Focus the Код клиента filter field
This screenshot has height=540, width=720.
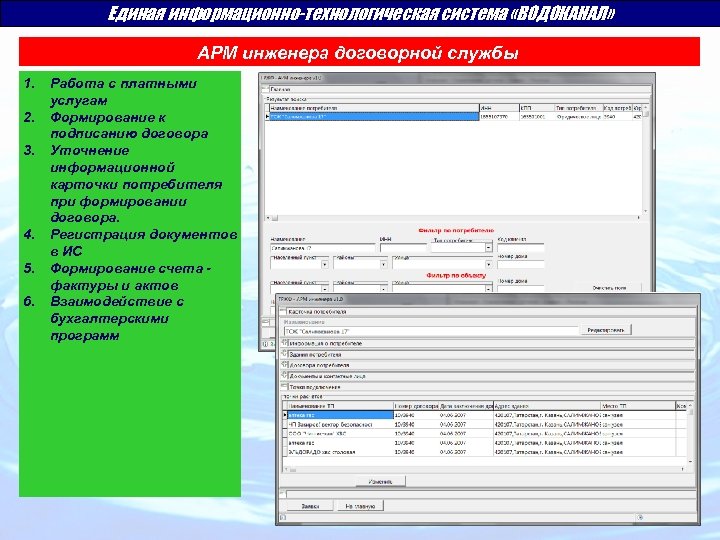pyautogui.click(x=521, y=248)
